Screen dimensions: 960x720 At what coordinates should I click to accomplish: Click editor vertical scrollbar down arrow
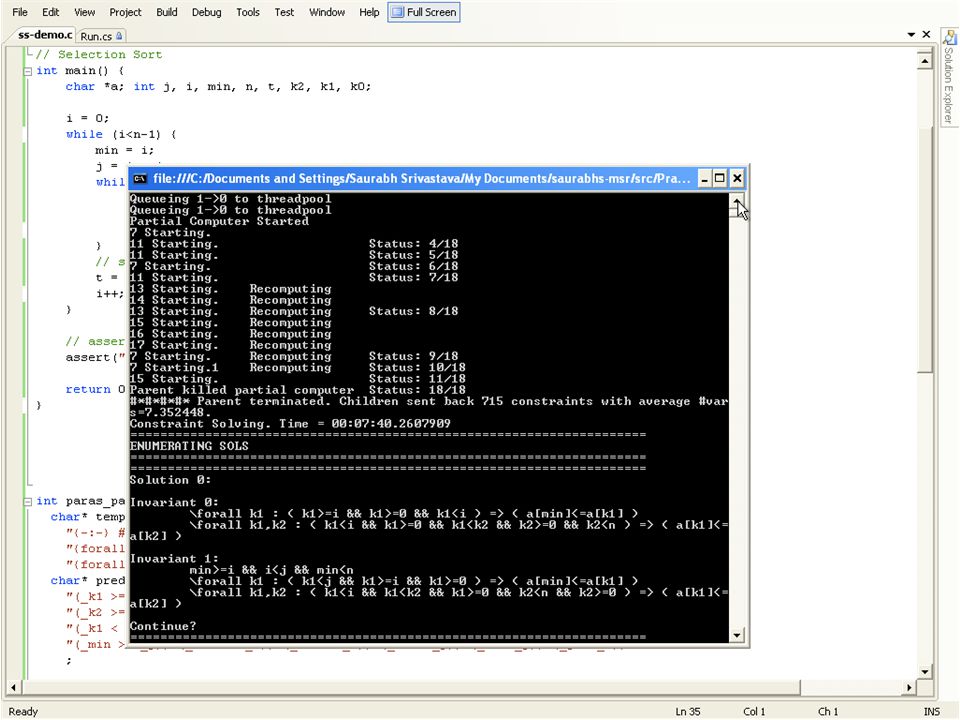click(x=924, y=672)
